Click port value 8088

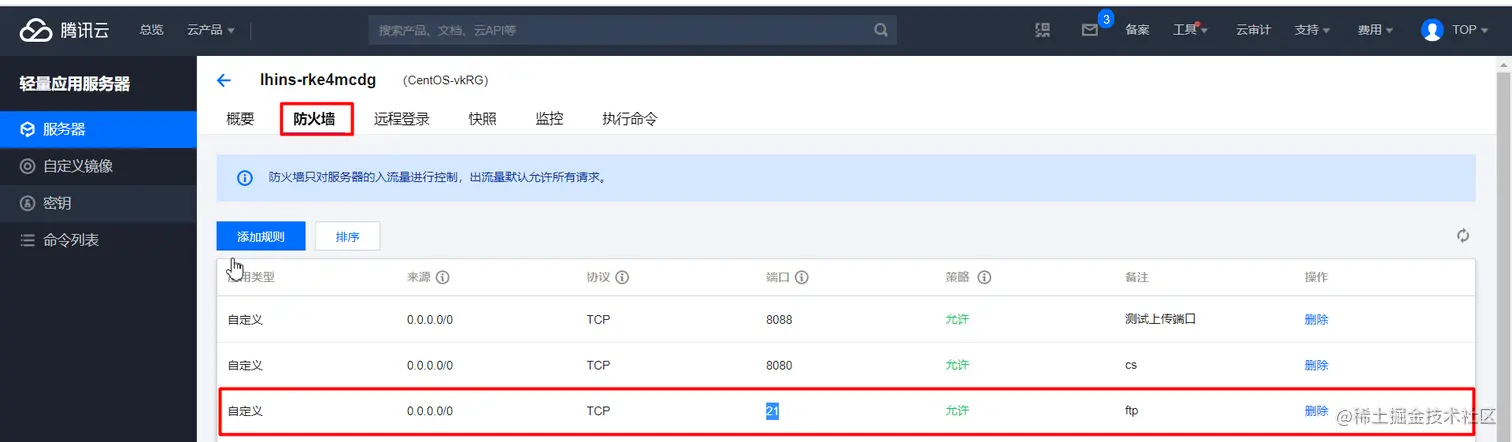pyautogui.click(x=779, y=320)
